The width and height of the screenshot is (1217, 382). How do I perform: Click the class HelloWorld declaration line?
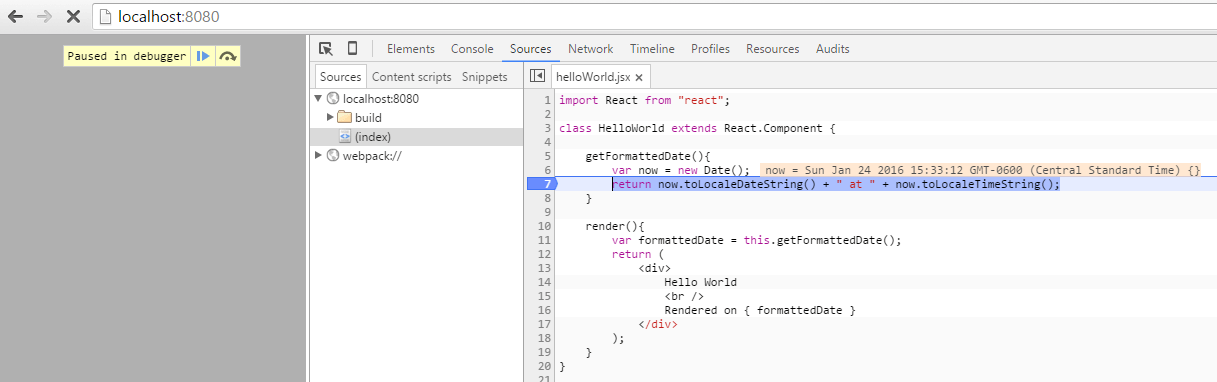[697, 128]
